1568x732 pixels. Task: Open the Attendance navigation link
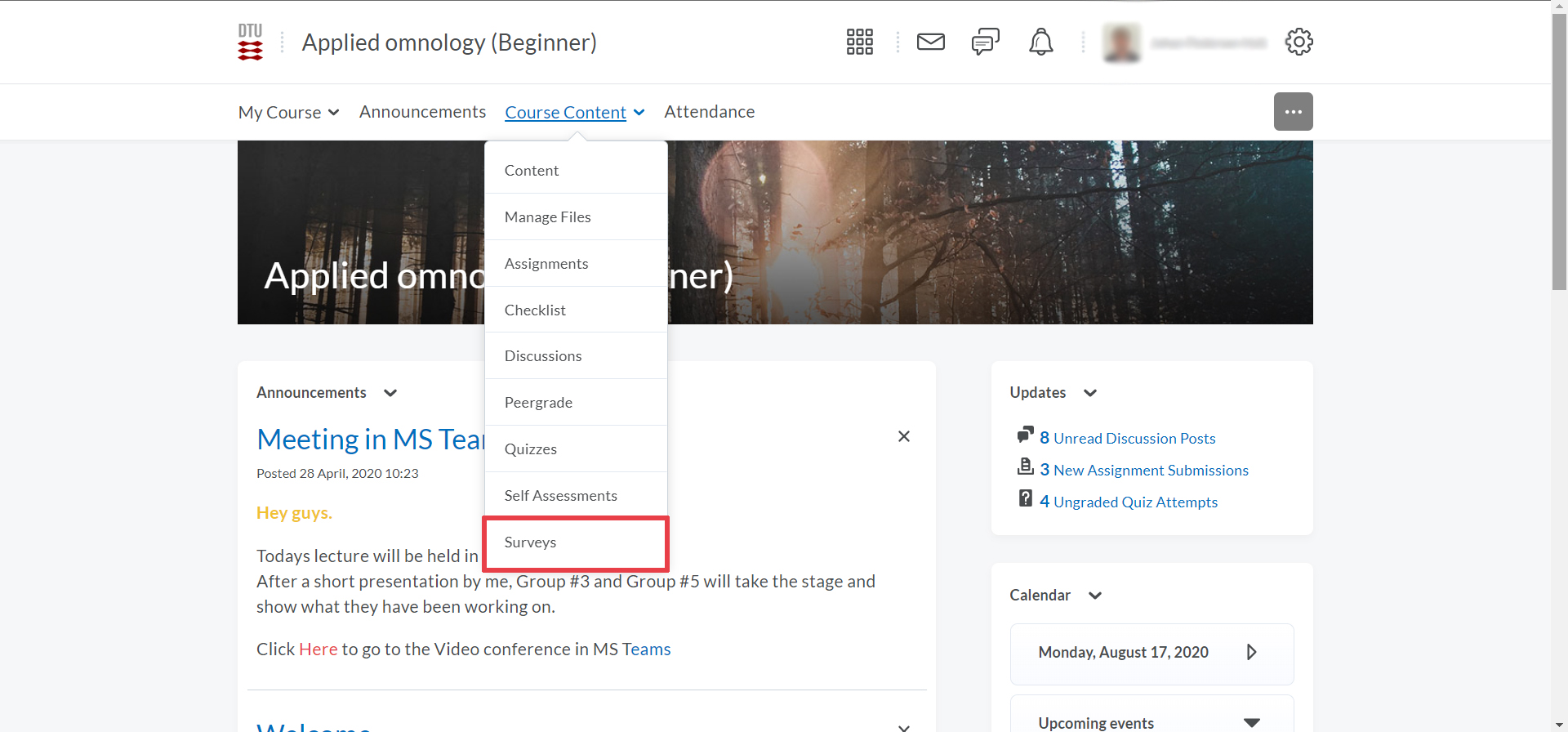(709, 112)
